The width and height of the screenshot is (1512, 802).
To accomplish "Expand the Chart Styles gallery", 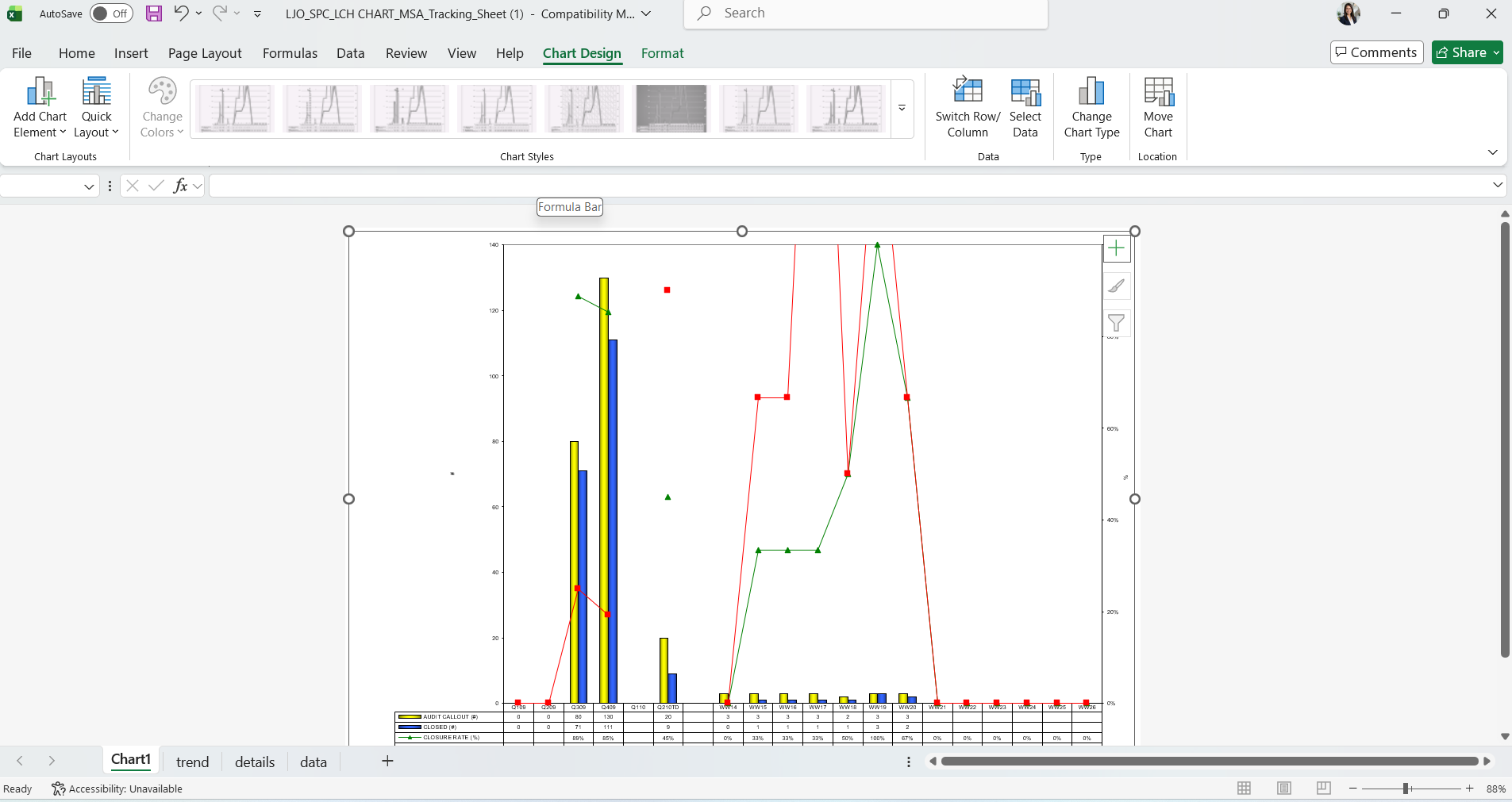I will click(902, 108).
